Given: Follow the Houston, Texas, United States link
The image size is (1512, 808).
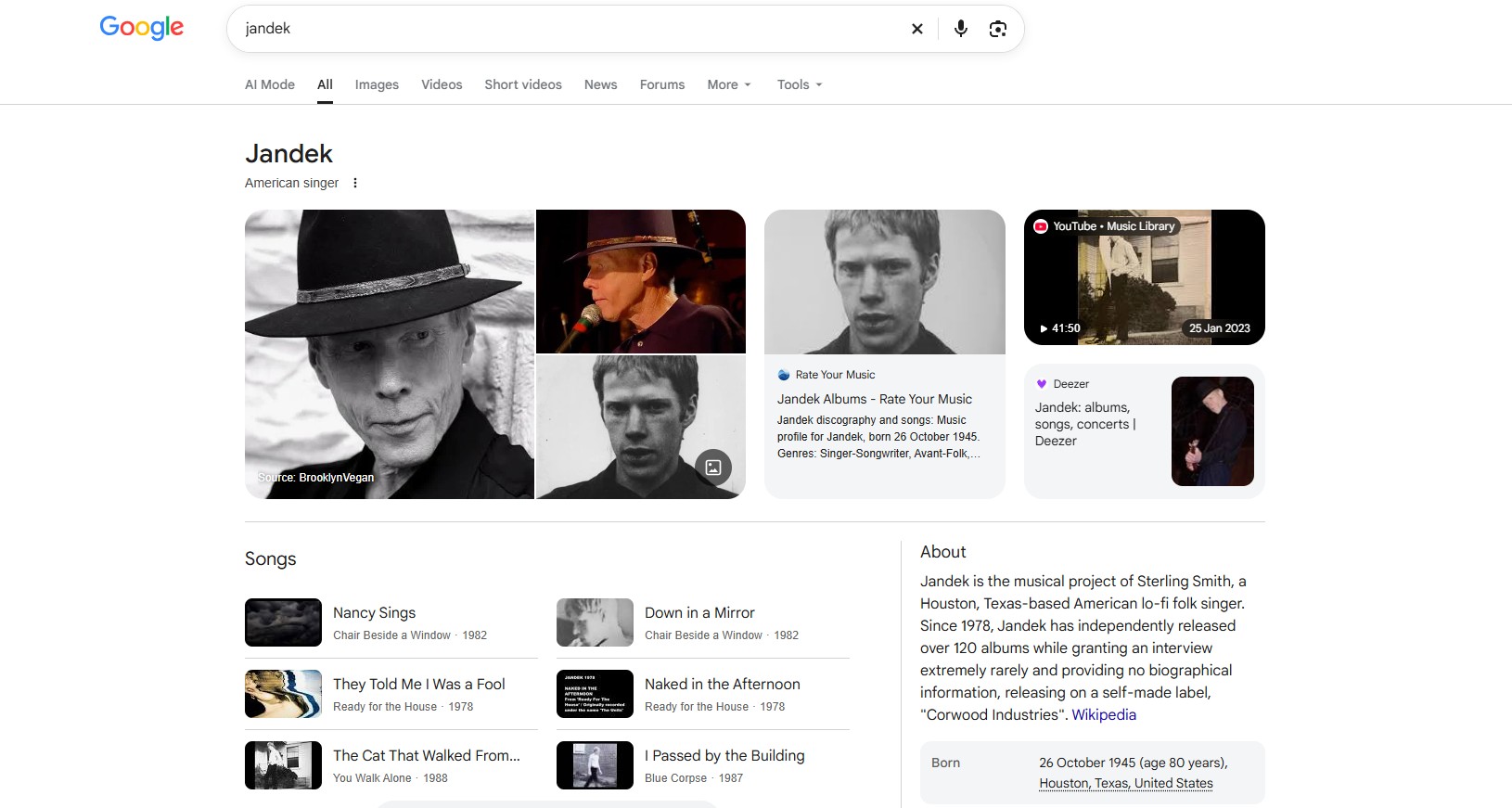Looking at the screenshot, I should coord(1125,783).
